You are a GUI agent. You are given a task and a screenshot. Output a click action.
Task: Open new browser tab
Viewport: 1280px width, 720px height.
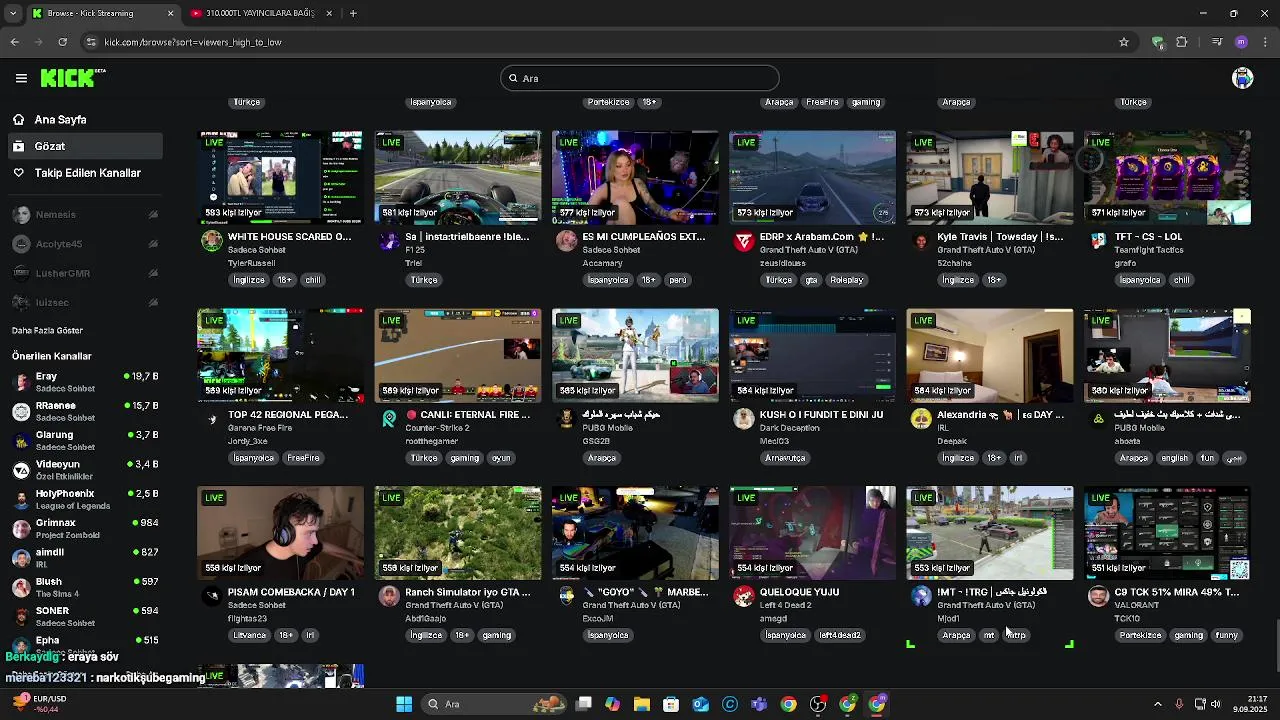[353, 13]
